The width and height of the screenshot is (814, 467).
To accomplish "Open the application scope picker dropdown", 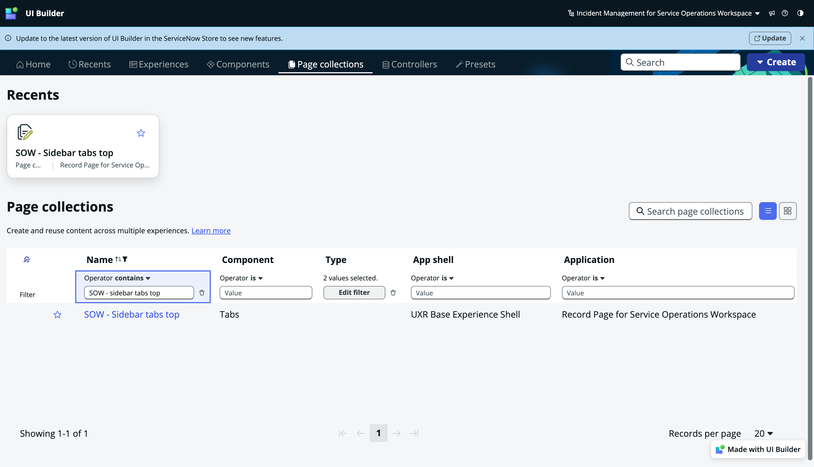I will pos(664,13).
